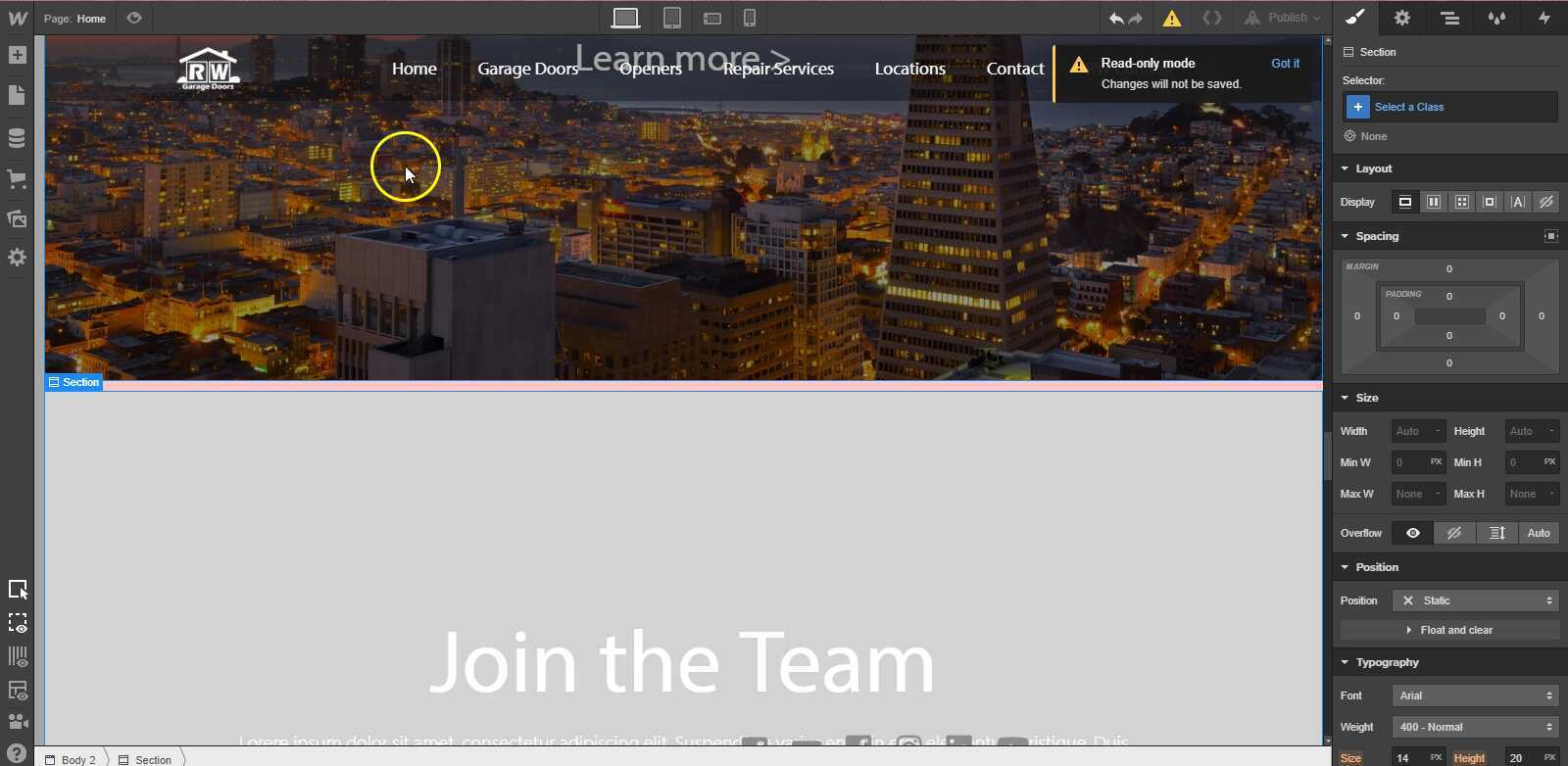Viewport: 1568px width, 766px height.
Task: Set overflow to visible
Action: point(1412,533)
